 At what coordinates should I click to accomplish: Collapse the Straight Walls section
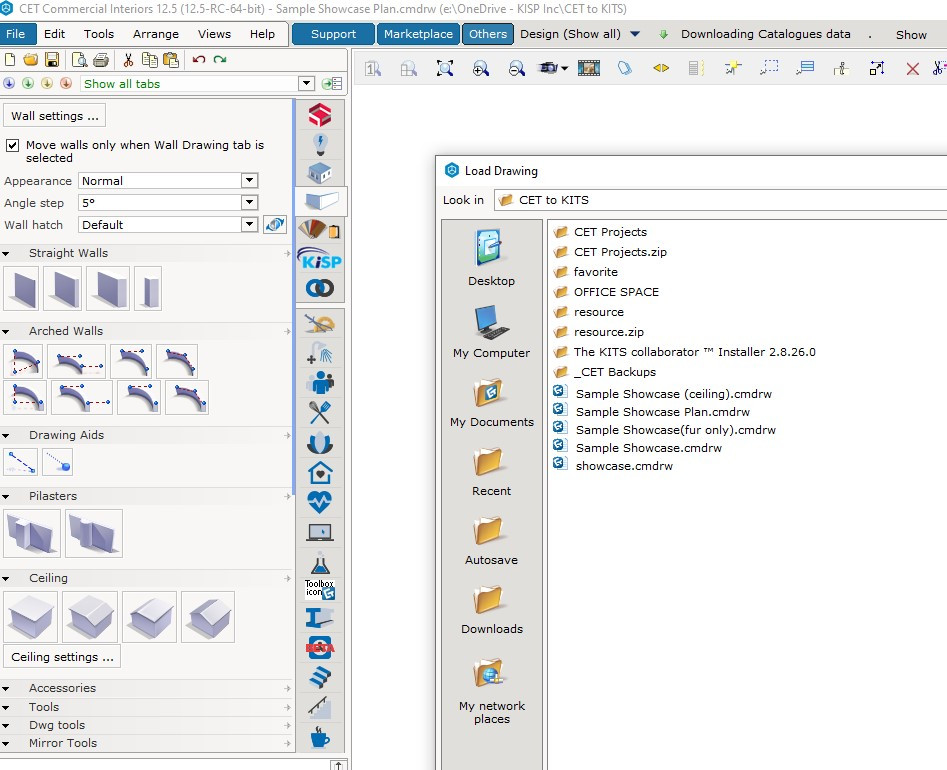click(x=5, y=254)
